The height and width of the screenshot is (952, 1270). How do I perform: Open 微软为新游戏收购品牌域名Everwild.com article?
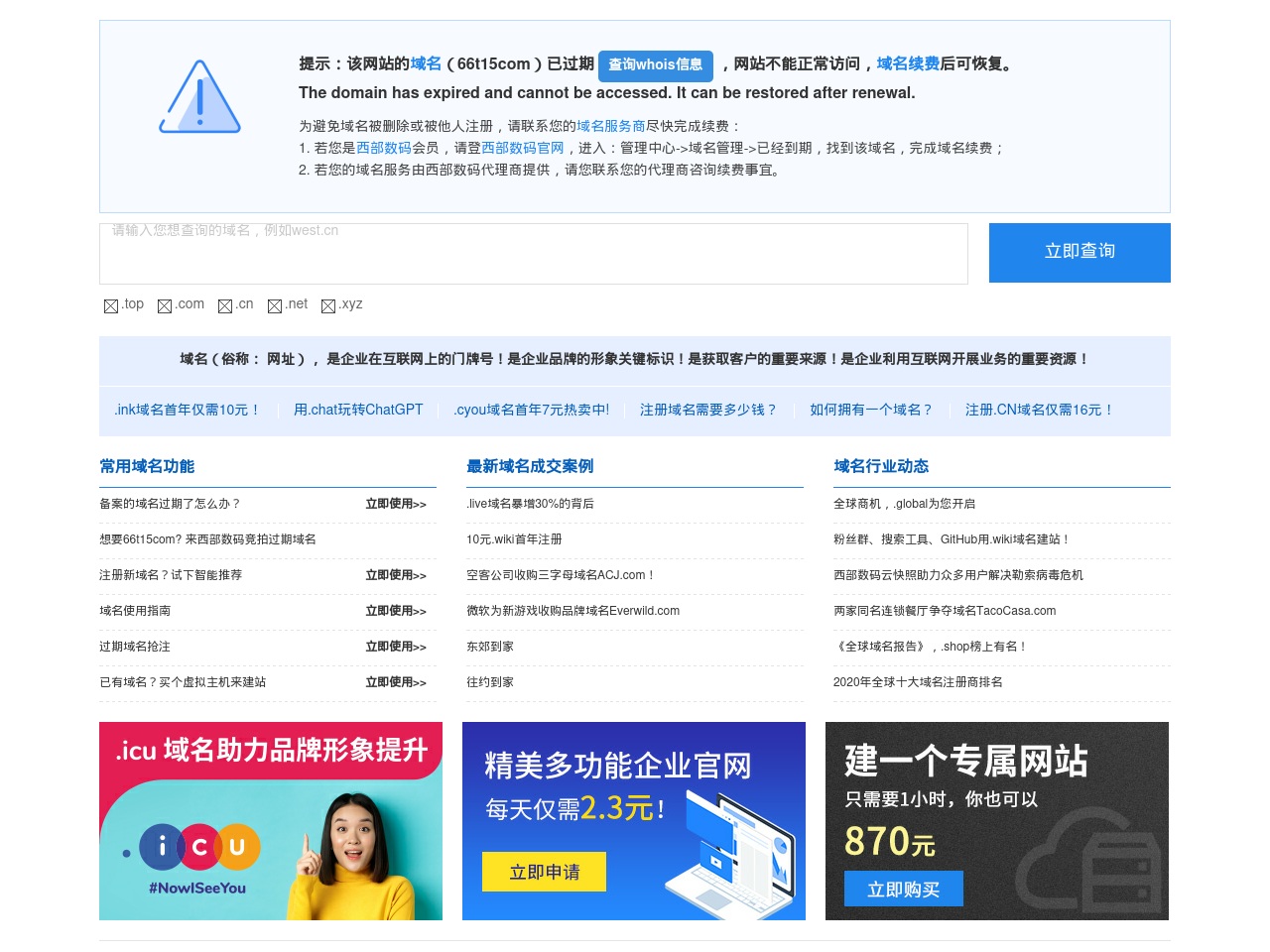[x=573, y=611]
